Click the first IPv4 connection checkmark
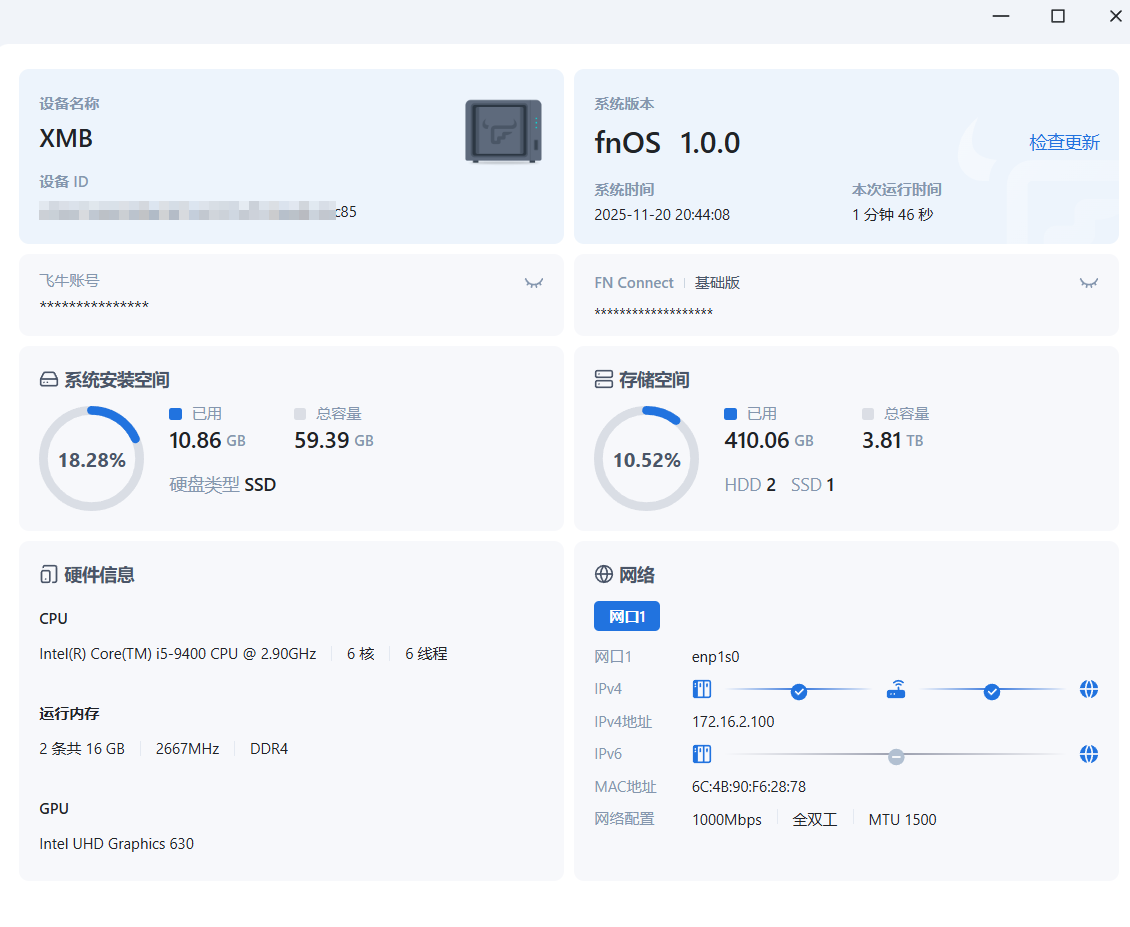Viewport: 1130px width, 927px height. click(x=799, y=691)
